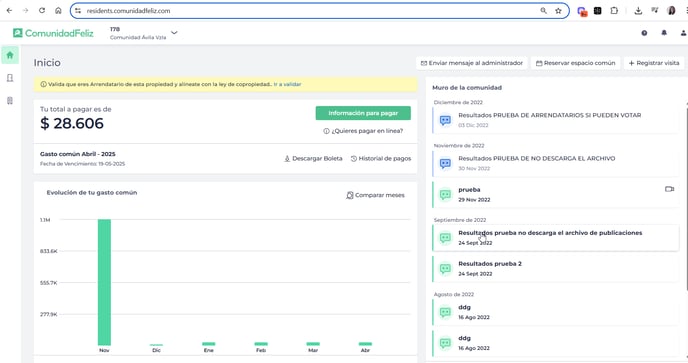
Task: Click Comparar meses on the chart
Action: coord(375,195)
